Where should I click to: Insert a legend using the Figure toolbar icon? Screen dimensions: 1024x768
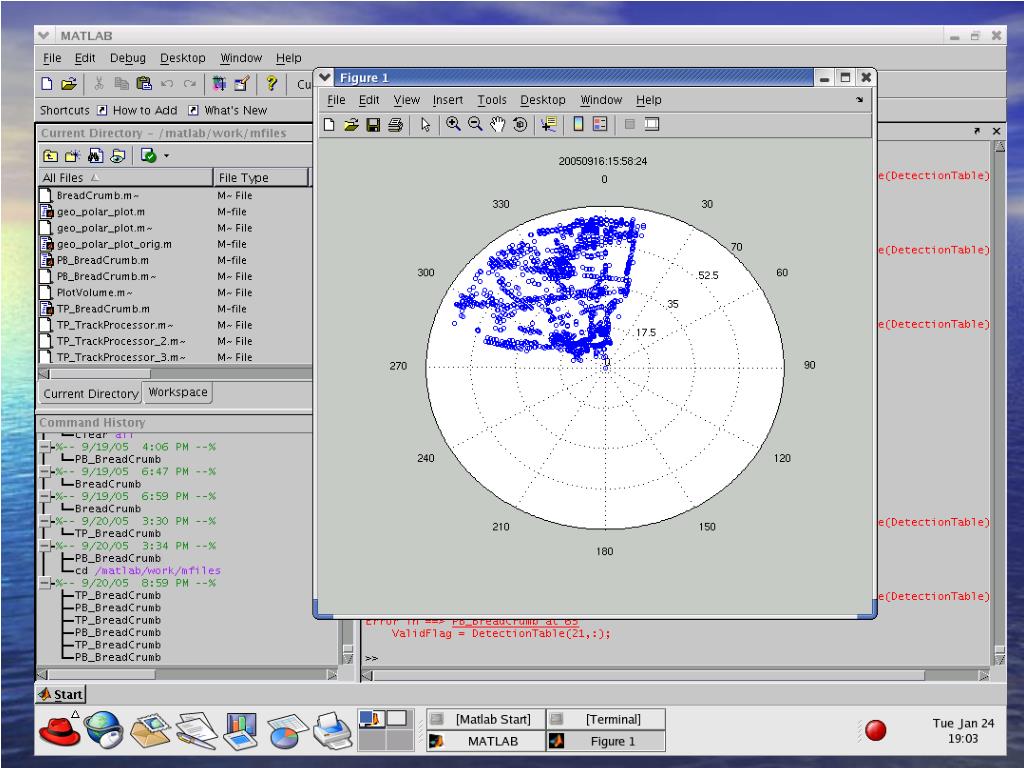click(x=600, y=123)
